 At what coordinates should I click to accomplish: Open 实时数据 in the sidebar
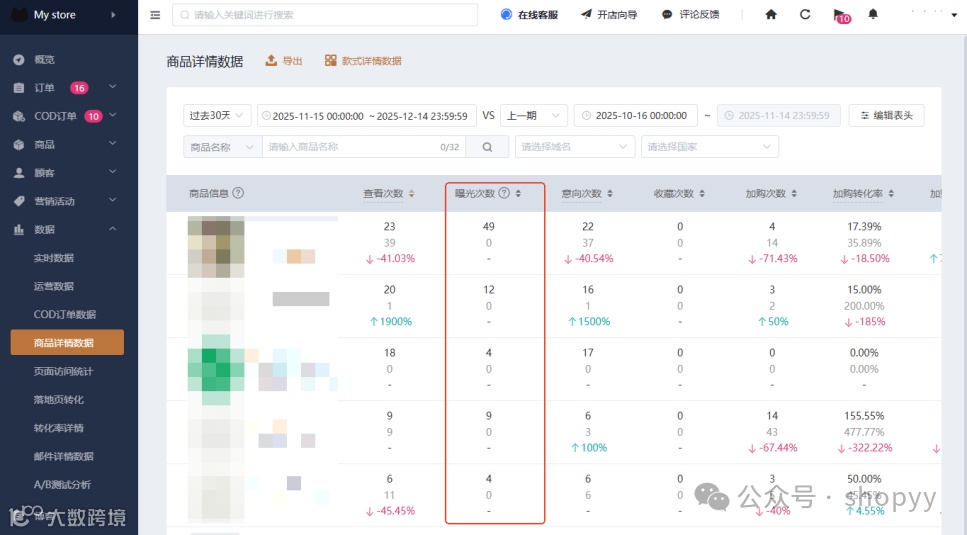pyautogui.click(x=54, y=258)
